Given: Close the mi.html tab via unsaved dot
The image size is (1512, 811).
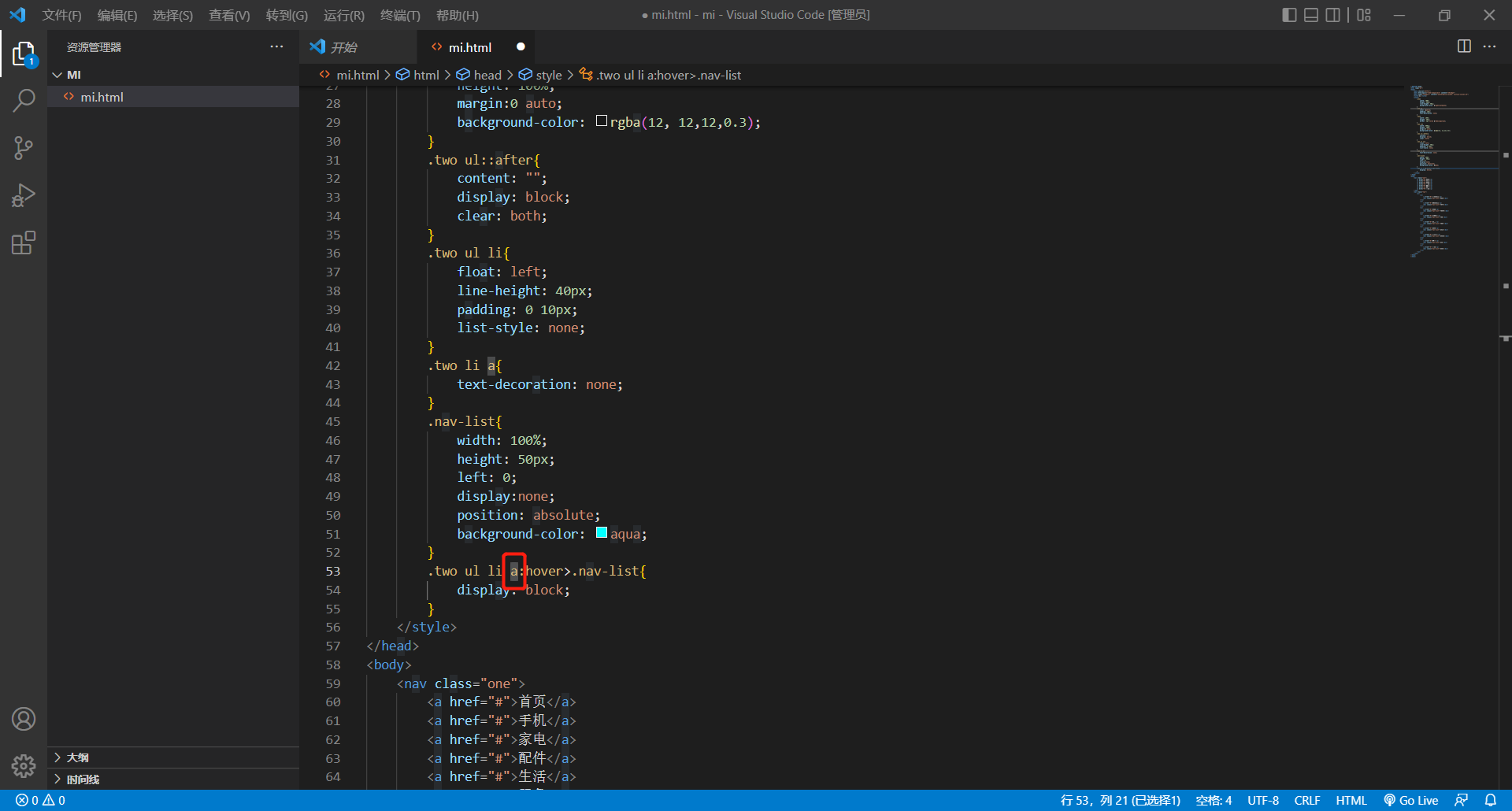Looking at the screenshot, I should coord(521,47).
